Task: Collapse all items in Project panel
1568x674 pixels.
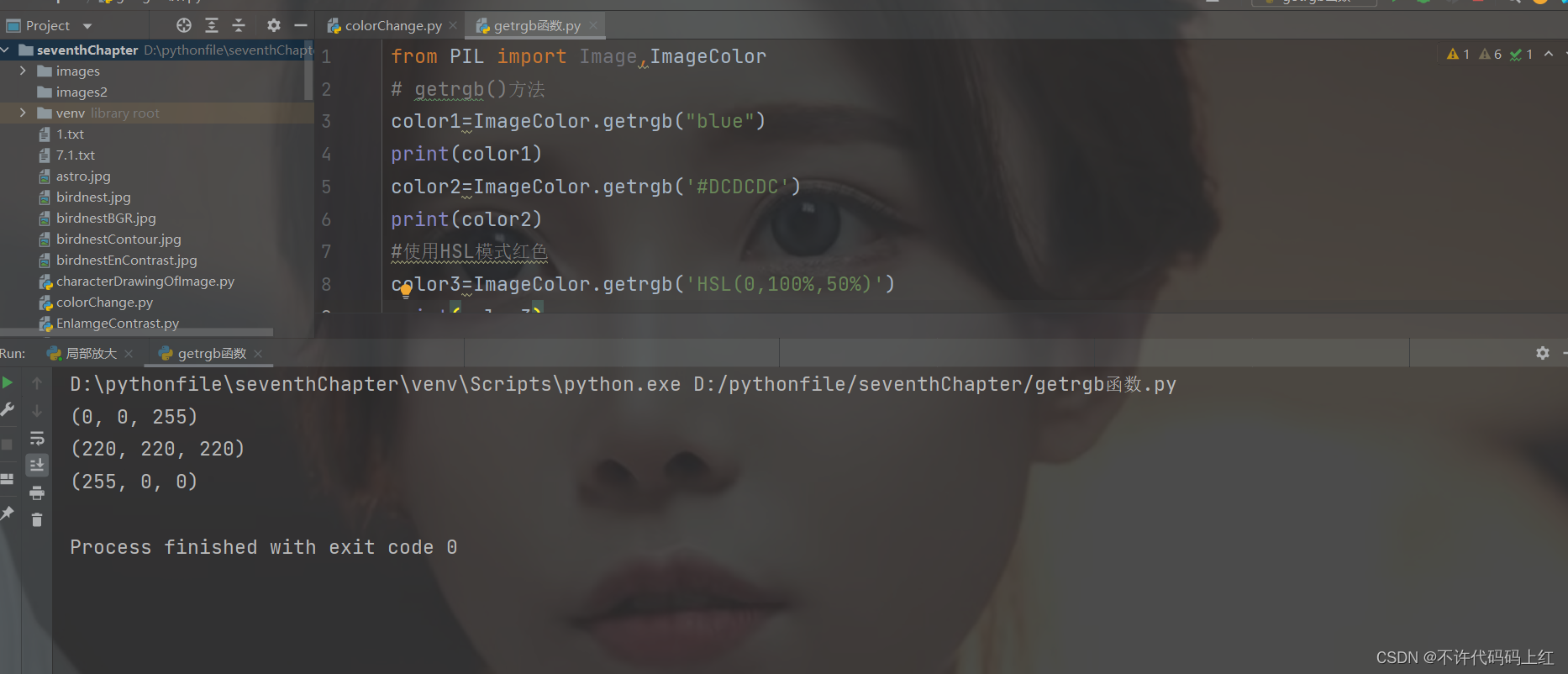Action: [x=239, y=25]
